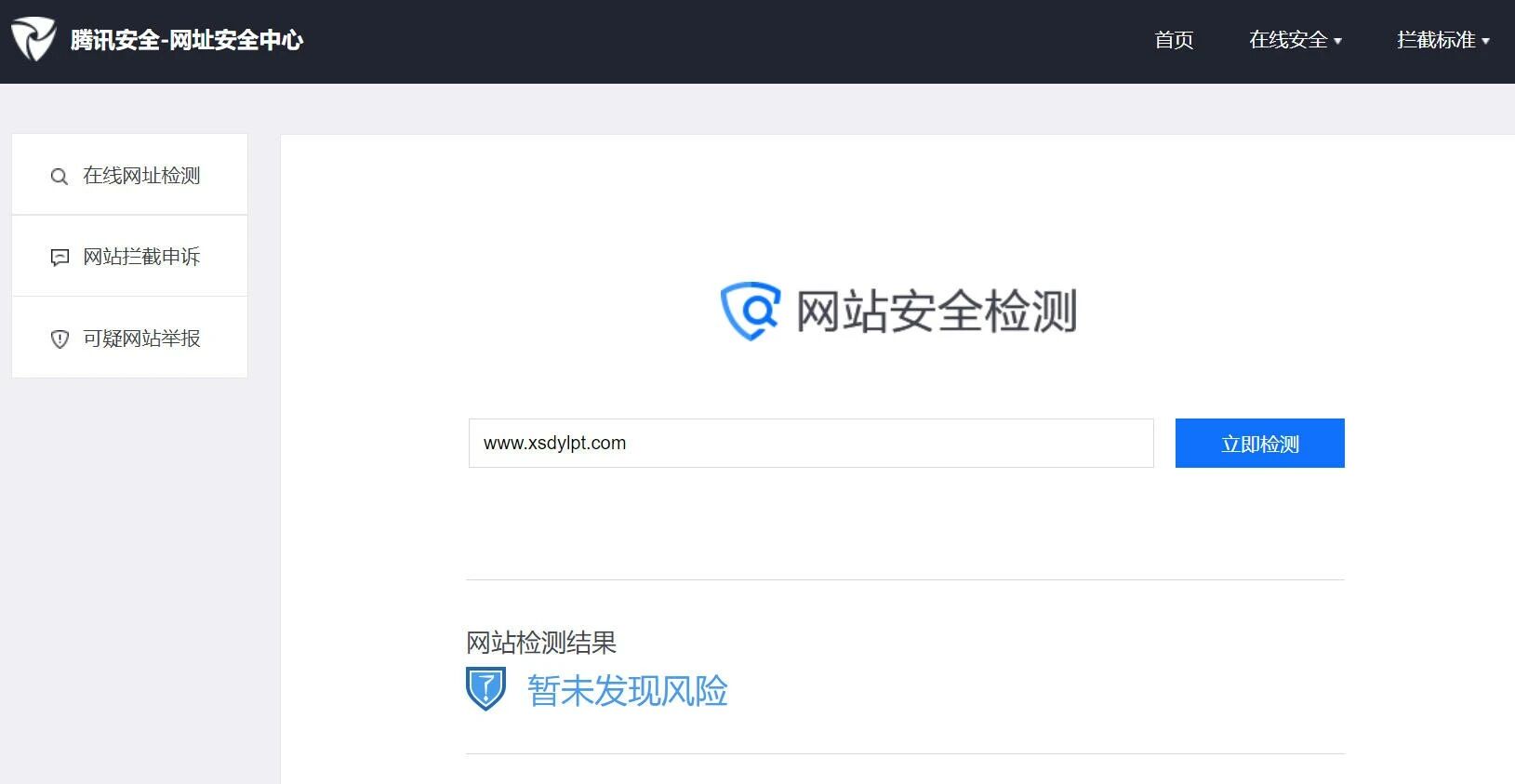The image size is (1515, 784).
Task: Open 可疑网站举报 sidebar item
Action: click(x=129, y=338)
